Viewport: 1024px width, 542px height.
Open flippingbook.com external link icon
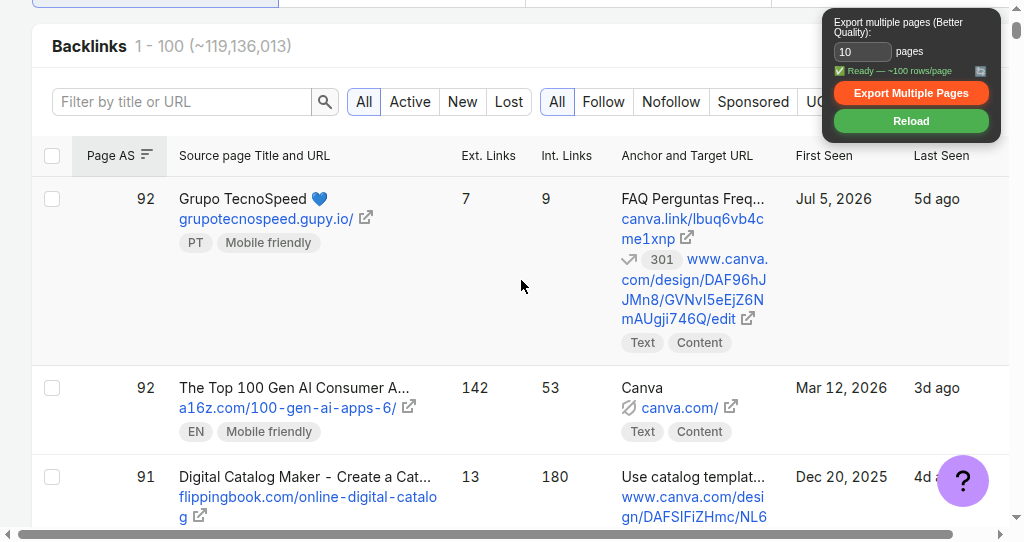coord(200,516)
